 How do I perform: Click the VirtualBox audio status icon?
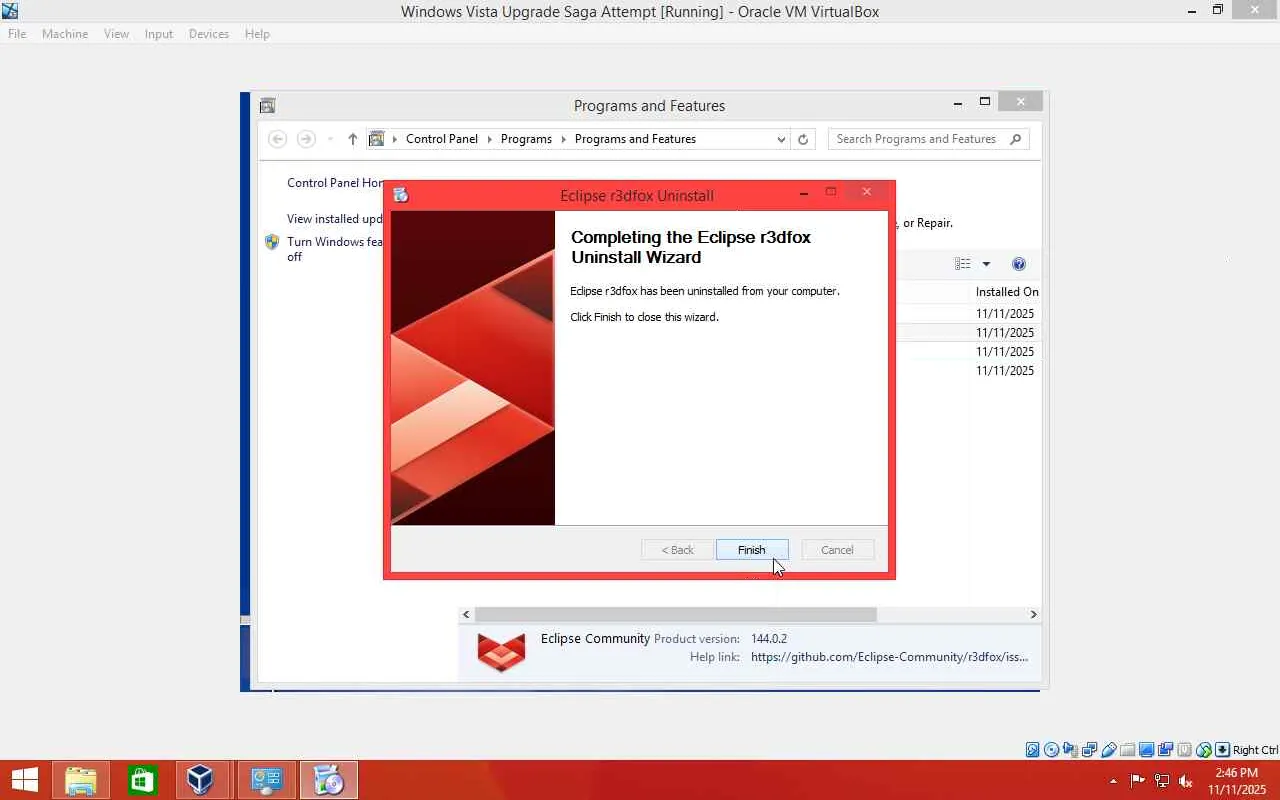point(1071,750)
